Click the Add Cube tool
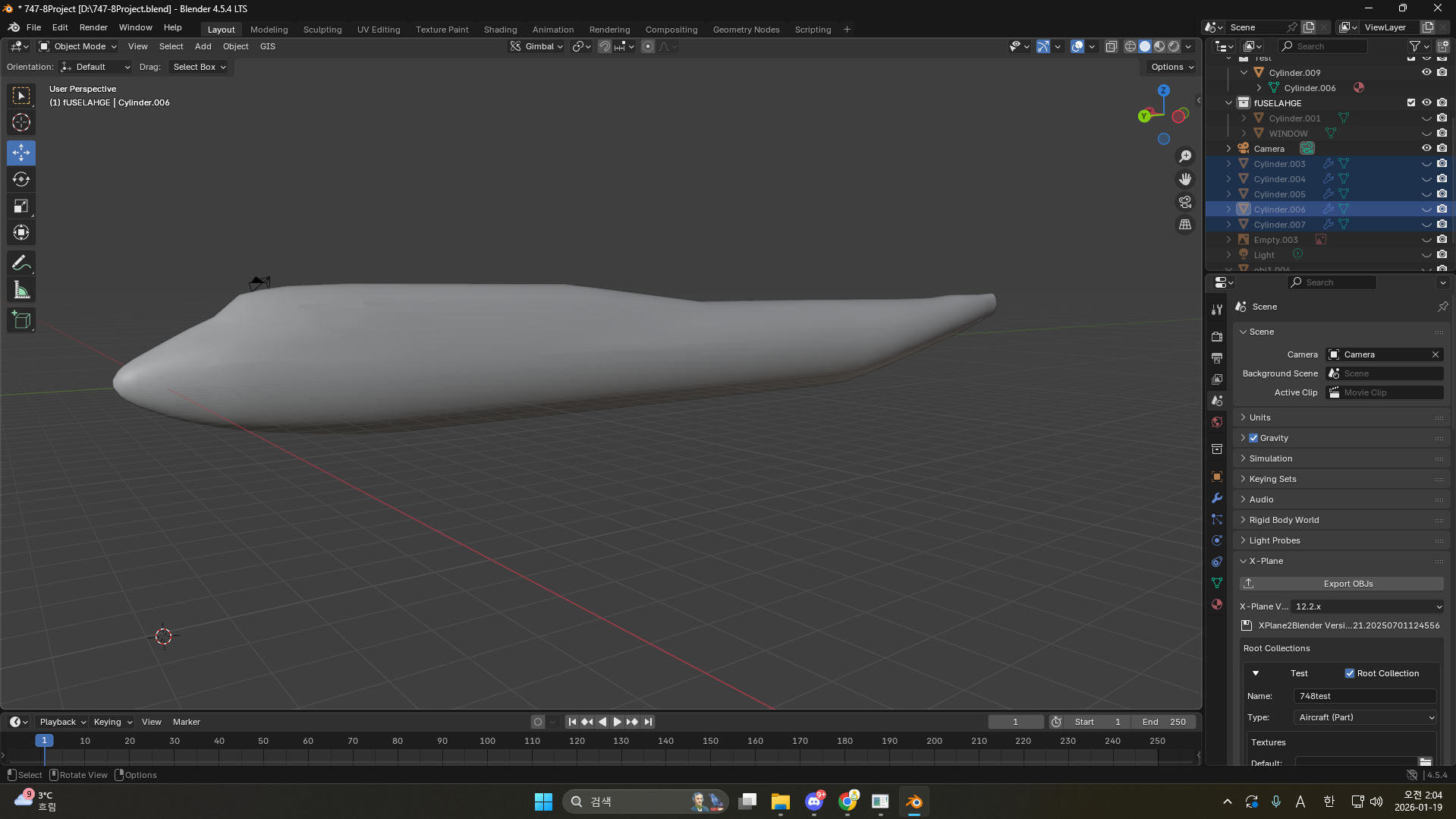The image size is (1456, 819). tap(21, 320)
